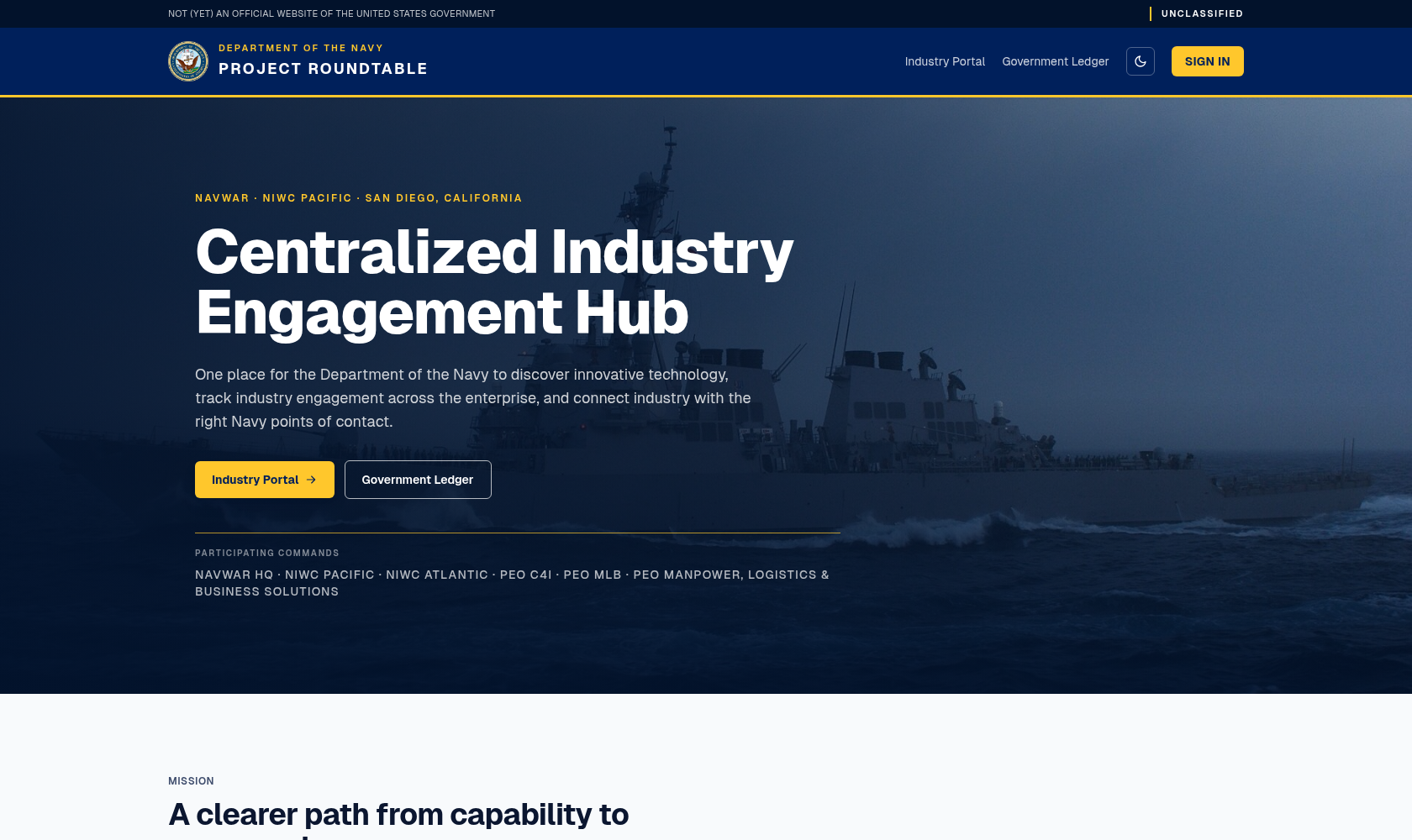Open Government Ledger in the top navigation
Image resolution: width=1412 pixels, height=840 pixels.
[1056, 61]
